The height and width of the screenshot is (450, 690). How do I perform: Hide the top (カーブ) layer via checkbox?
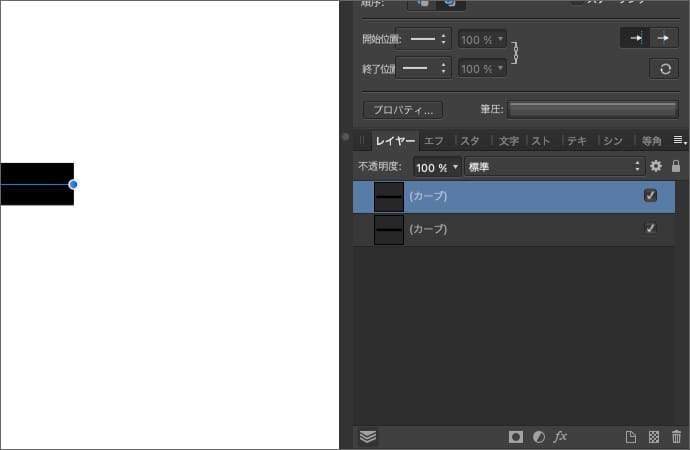[x=651, y=196]
